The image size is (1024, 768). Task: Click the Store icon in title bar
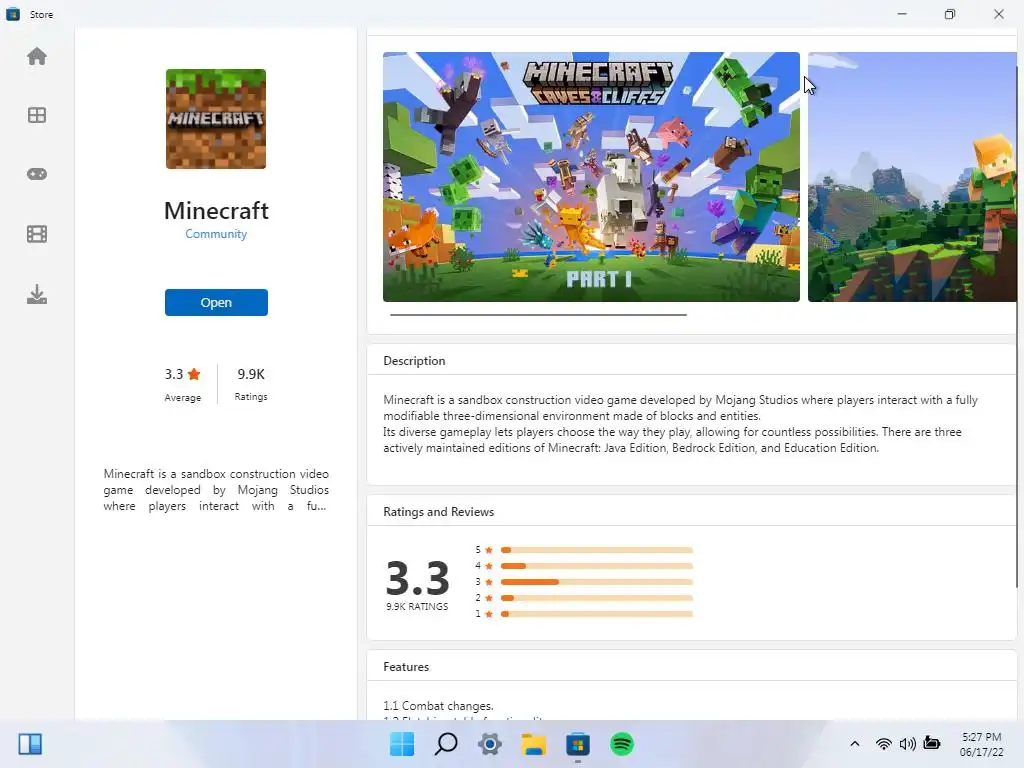(x=13, y=14)
